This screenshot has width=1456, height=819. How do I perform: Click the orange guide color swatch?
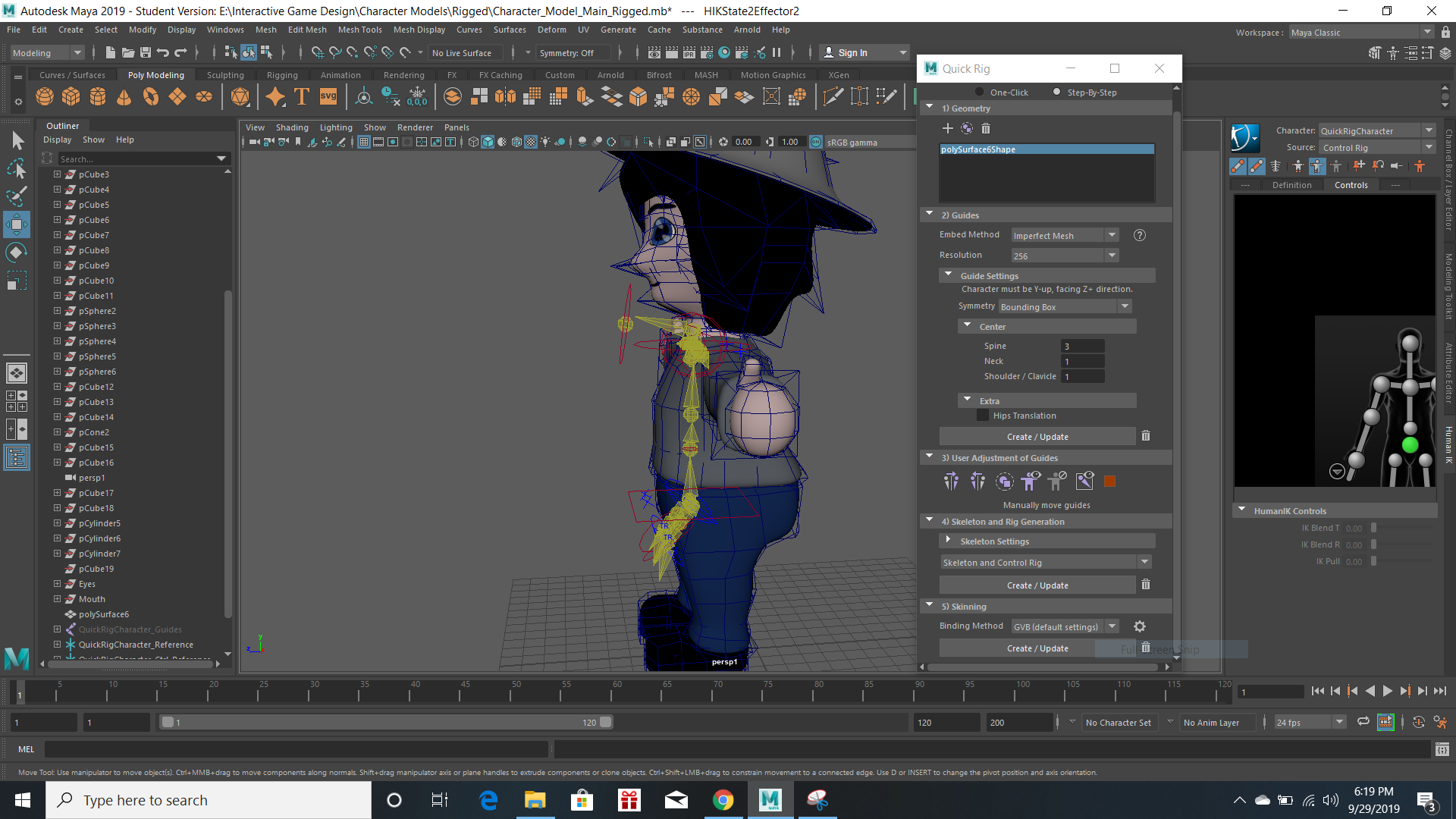click(1109, 482)
